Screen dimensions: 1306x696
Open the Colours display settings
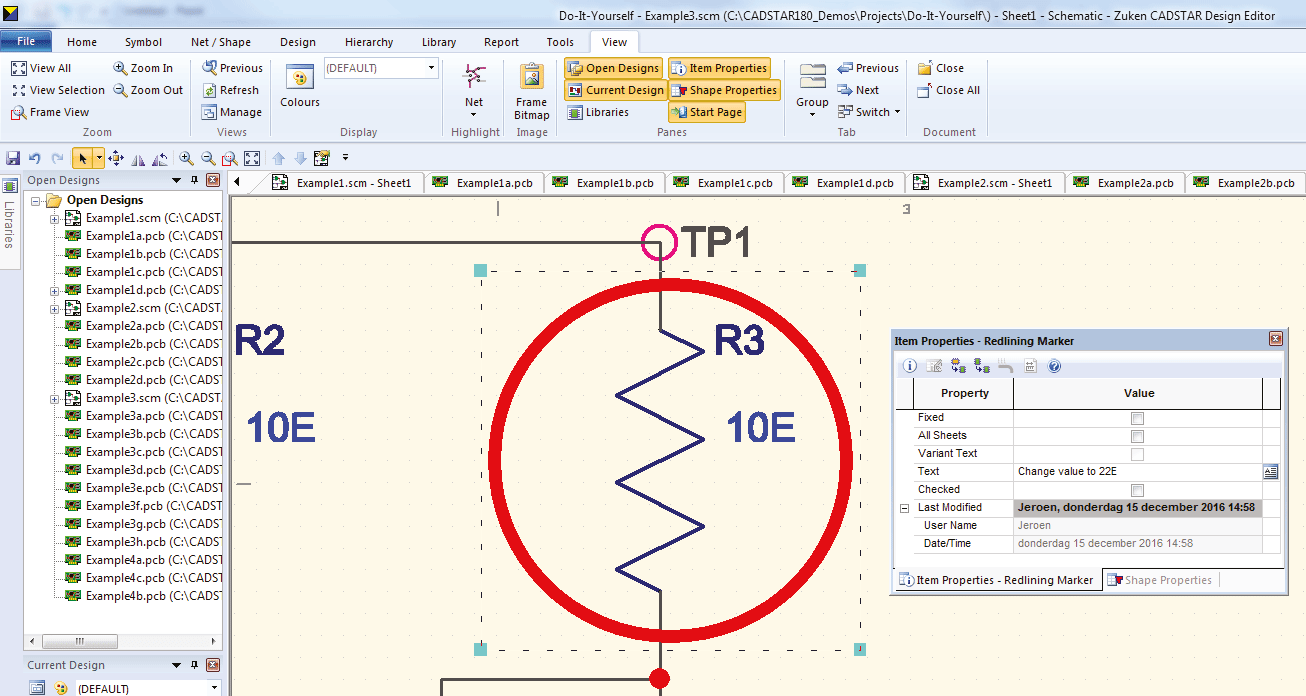[x=299, y=86]
